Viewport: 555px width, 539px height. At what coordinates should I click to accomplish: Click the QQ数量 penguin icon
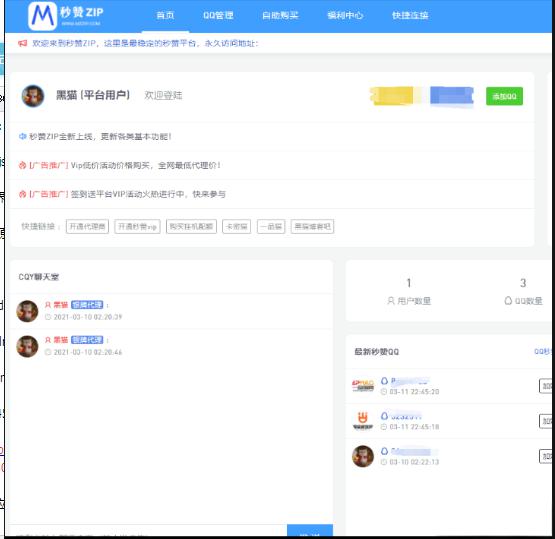click(x=508, y=301)
